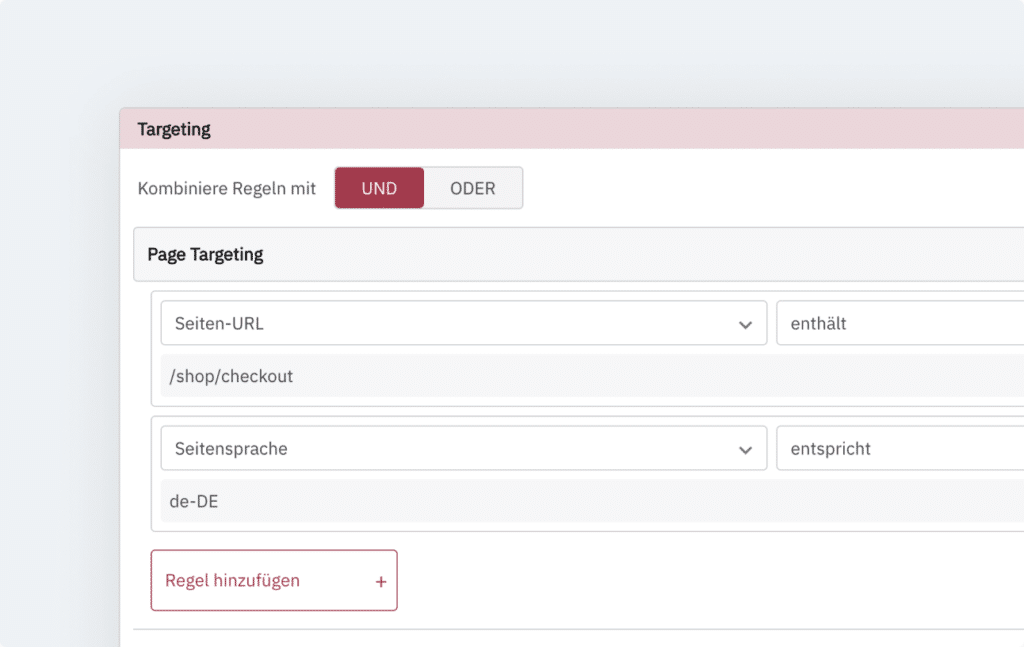1024x647 pixels.
Task: Open the 'entspricht' operator dropdown
Action: 900,449
